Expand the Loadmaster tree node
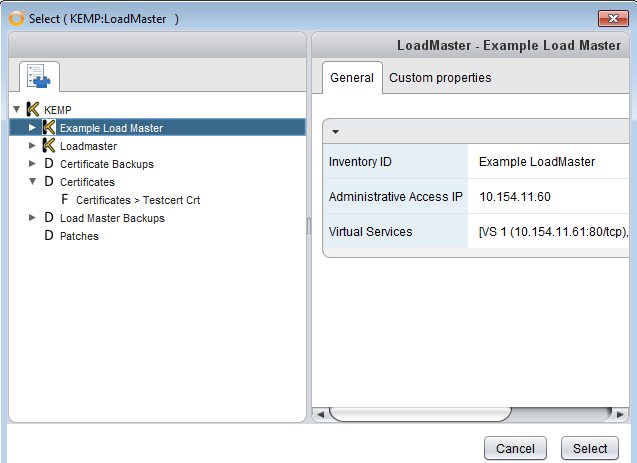The image size is (637, 463). pyautogui.click(x=32, y=145)
